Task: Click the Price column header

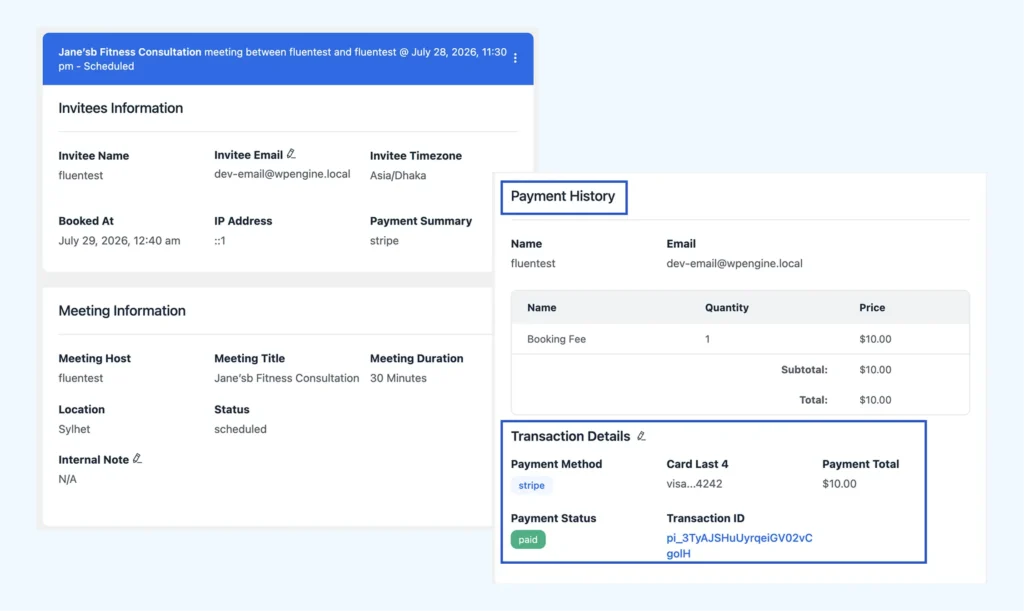Action: (872, 307)
